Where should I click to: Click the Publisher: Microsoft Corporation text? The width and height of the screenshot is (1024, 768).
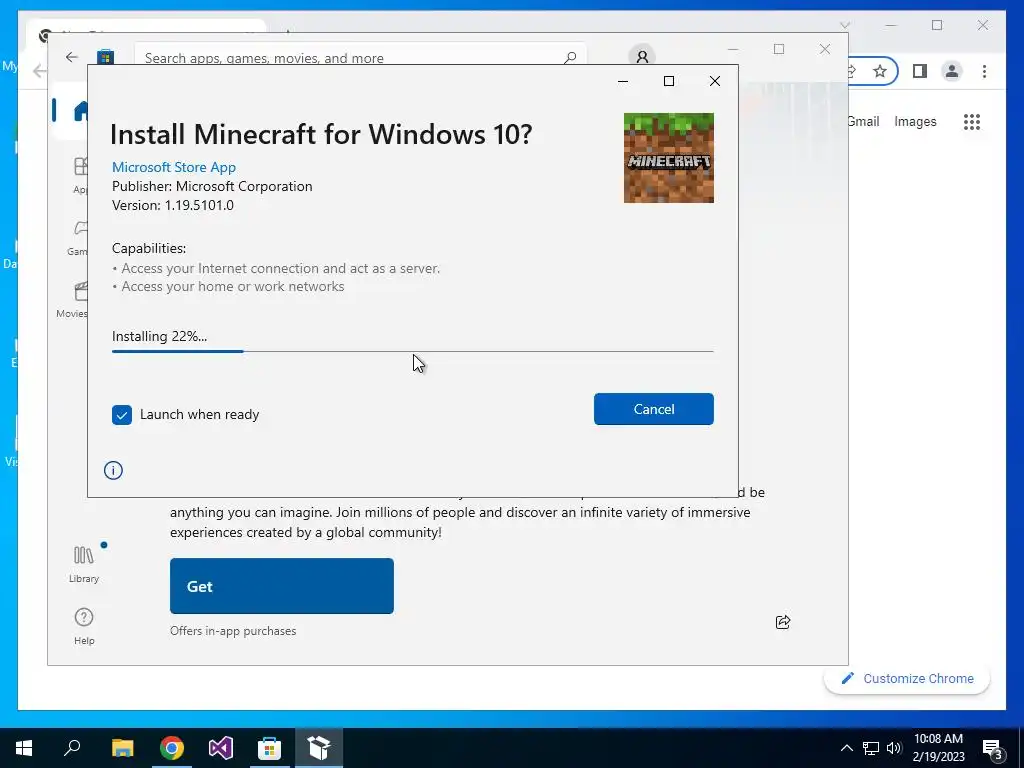[212, 186]
